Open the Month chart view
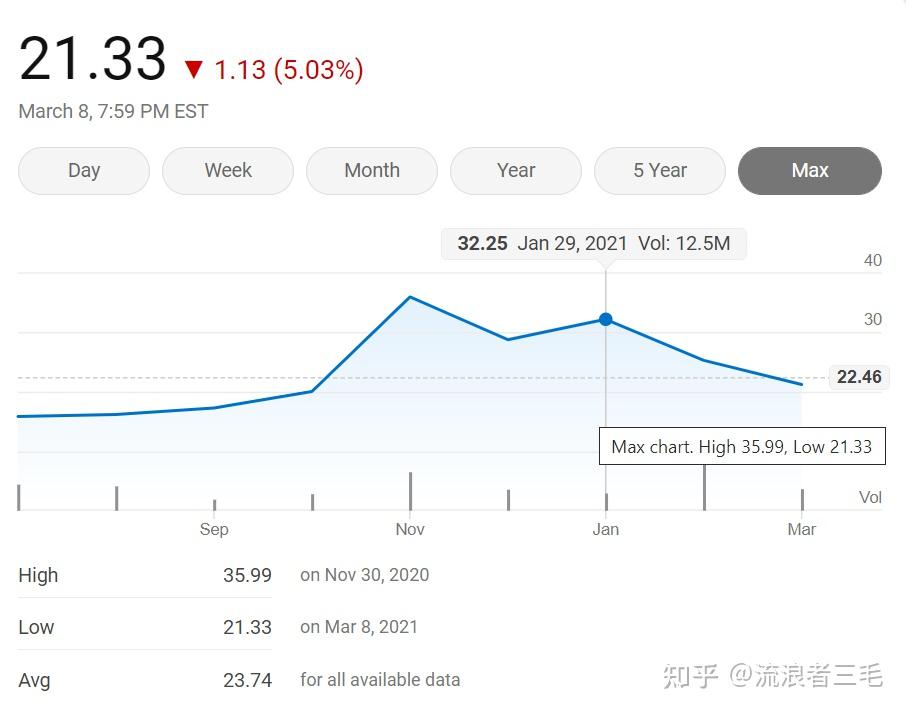This screenshot has width=906, height=712. tap(372, 171)
